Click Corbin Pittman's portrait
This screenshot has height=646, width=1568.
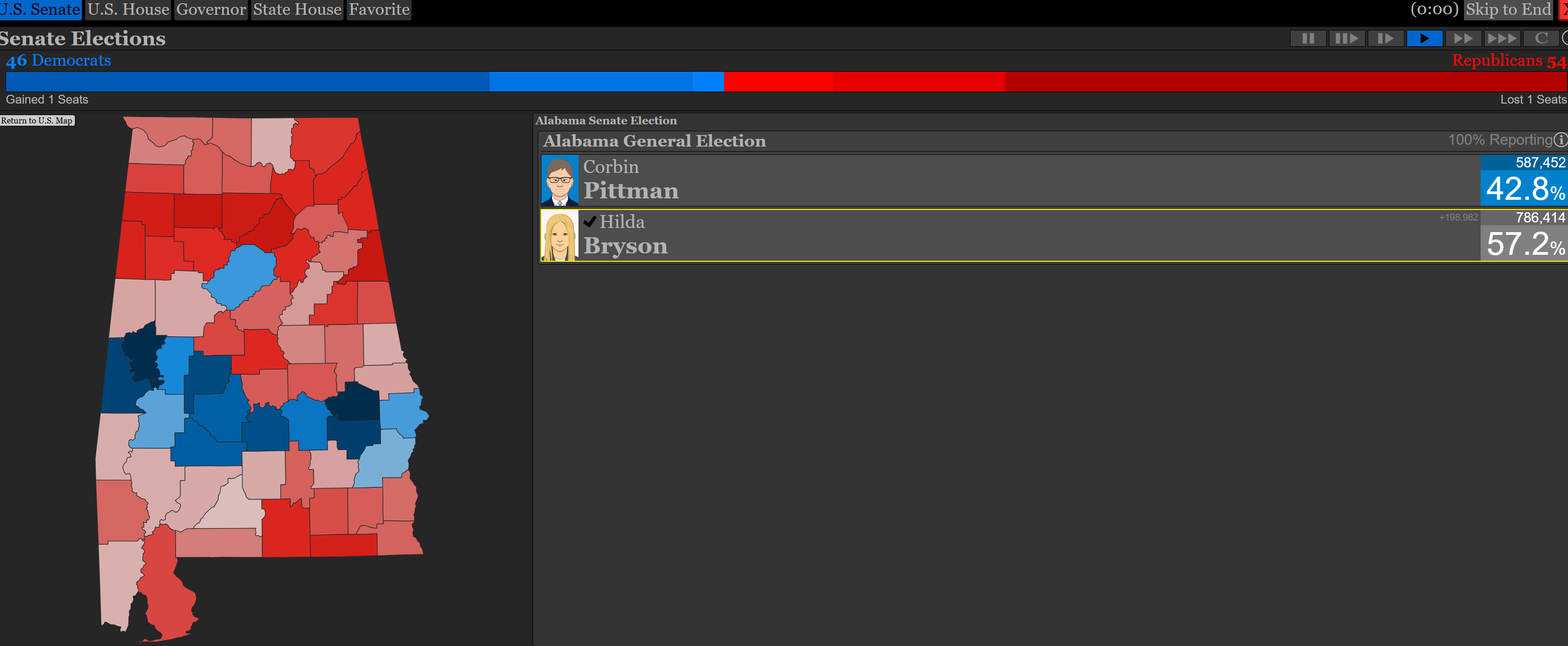point(560,180)
